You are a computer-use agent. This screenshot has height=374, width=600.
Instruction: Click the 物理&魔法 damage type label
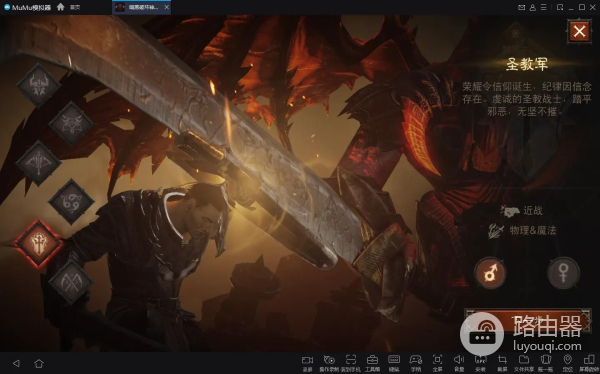[x=533, y=230]
